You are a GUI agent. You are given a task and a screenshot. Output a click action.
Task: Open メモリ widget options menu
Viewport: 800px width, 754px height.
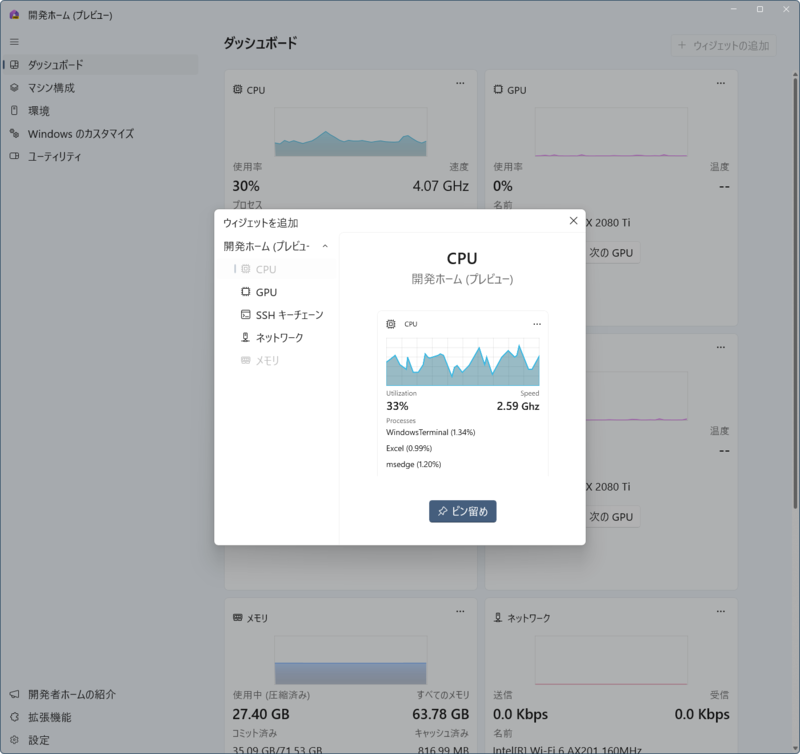point(460,611)
